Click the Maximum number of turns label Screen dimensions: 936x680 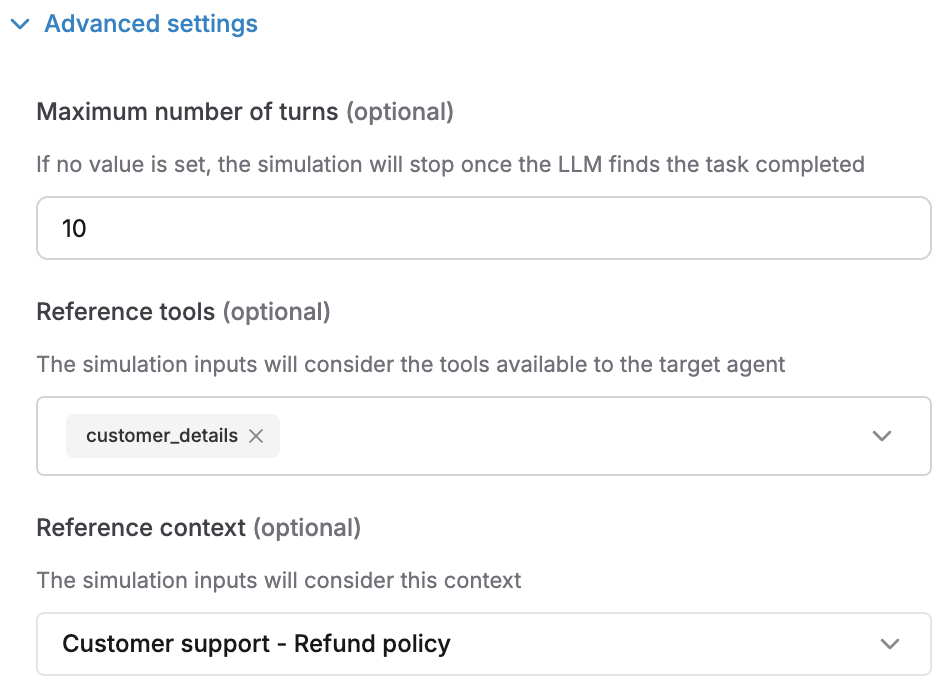[186, 111]
